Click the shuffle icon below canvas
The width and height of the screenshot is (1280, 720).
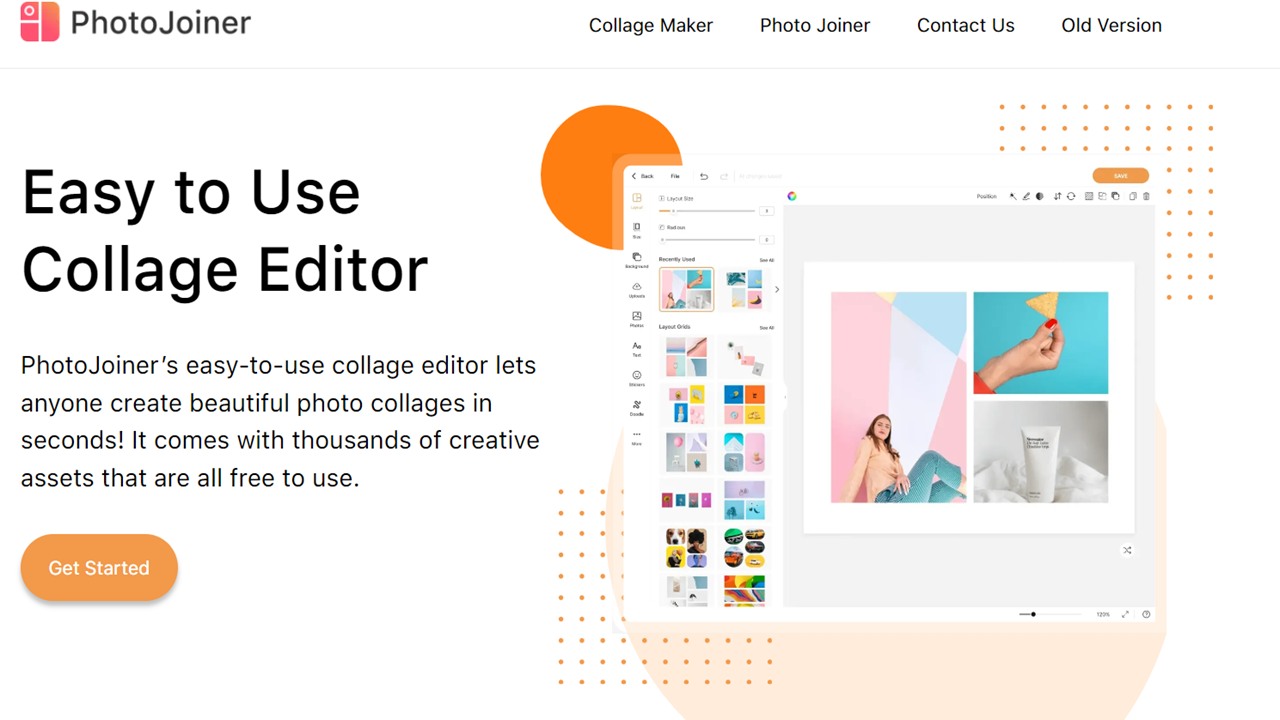(1127, 550)
